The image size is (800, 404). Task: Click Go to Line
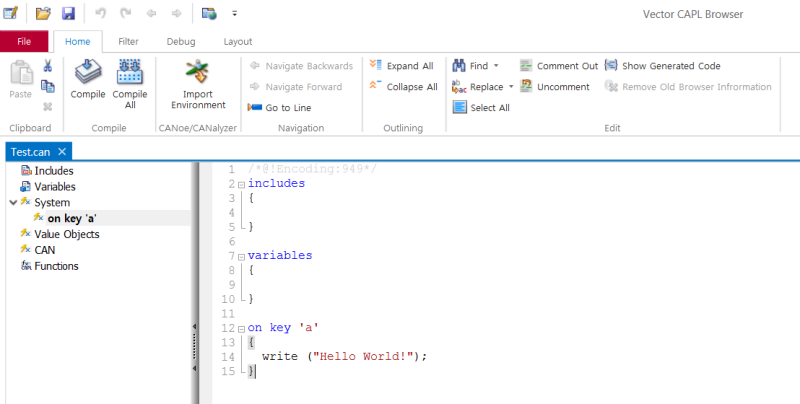280,108
